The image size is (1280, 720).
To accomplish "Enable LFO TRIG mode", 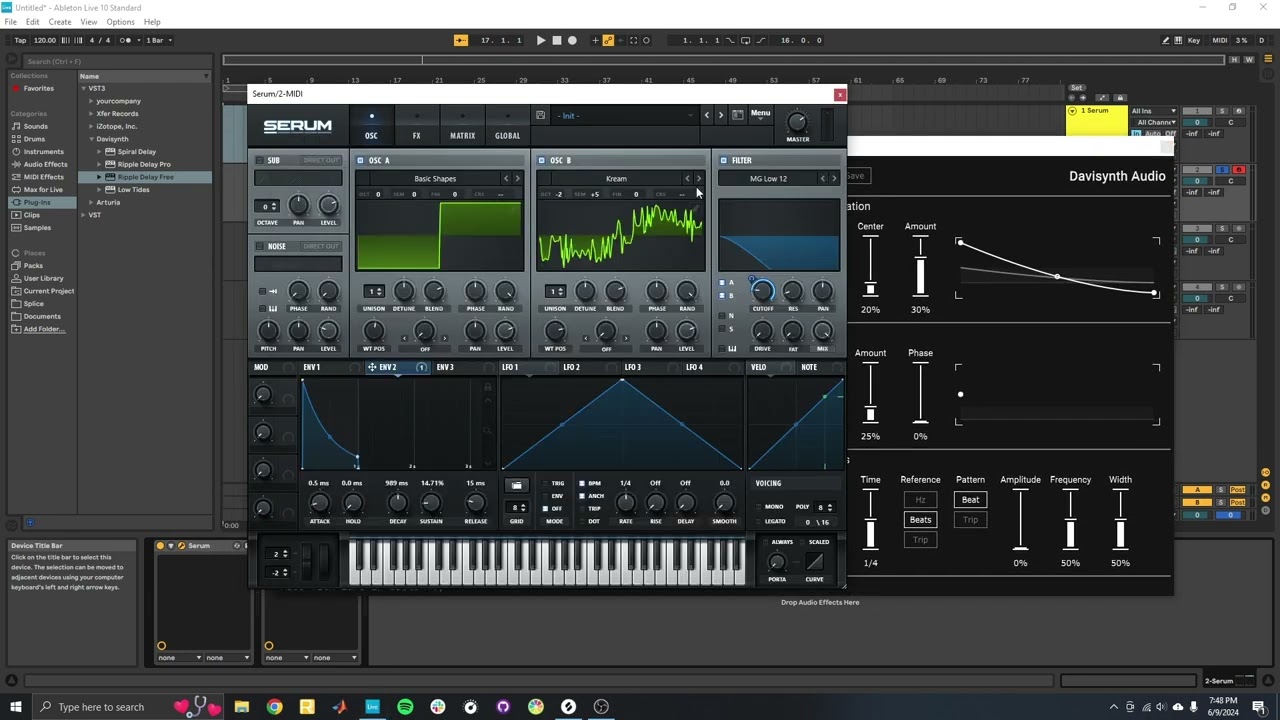I will 547,483.
